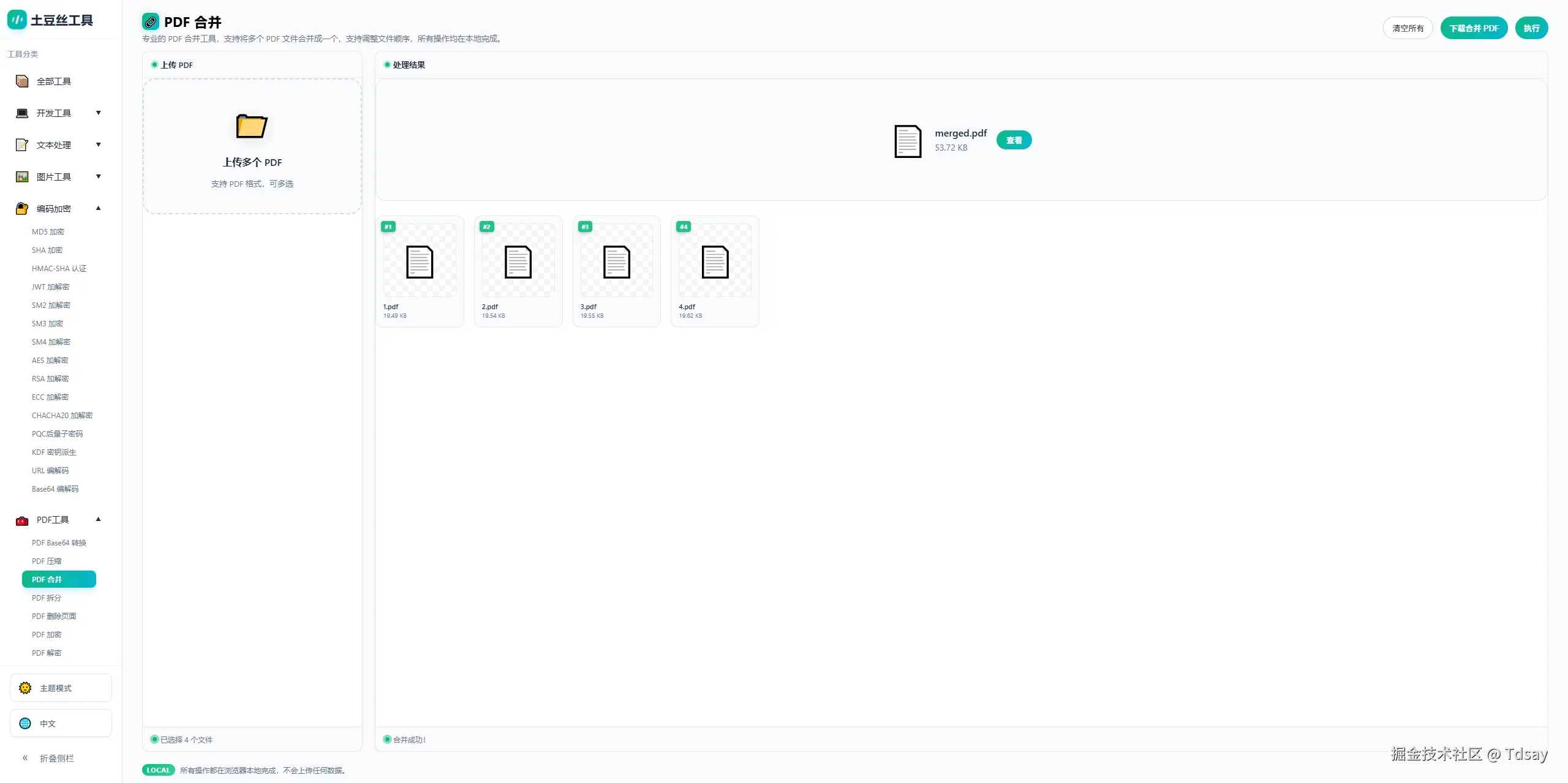
Task: Expand the 图片工具 category arrow
Action: coord(98,176)
